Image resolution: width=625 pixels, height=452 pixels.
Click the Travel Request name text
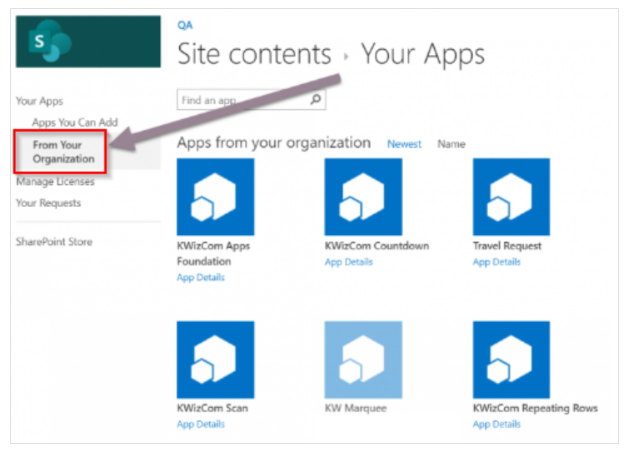[507, 246]
